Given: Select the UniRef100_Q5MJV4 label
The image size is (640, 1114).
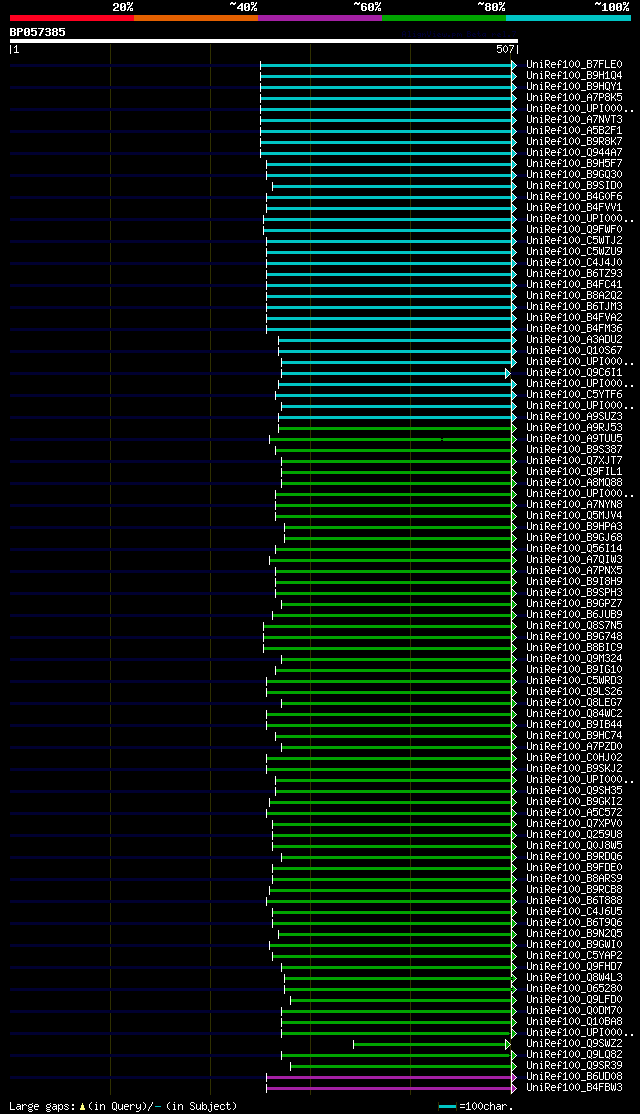Looking at the screenshot, I should 575,516.
